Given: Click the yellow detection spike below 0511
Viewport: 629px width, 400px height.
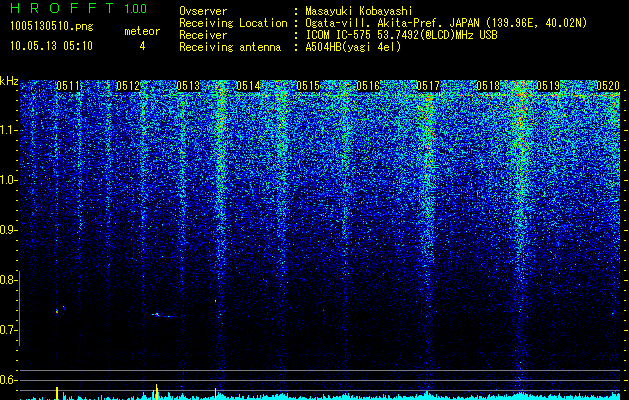Looking at the screenshot, I should click(57, 393).
